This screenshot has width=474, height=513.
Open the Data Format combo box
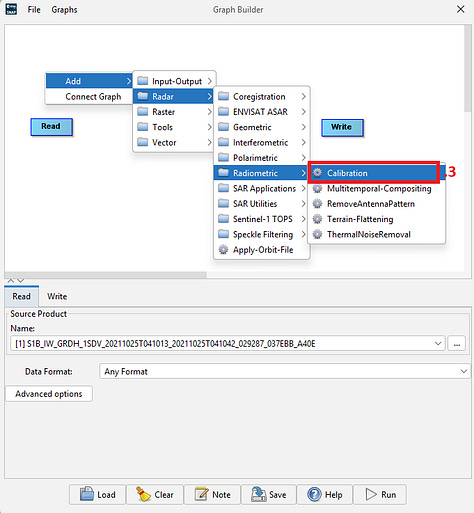coord(284,371)
